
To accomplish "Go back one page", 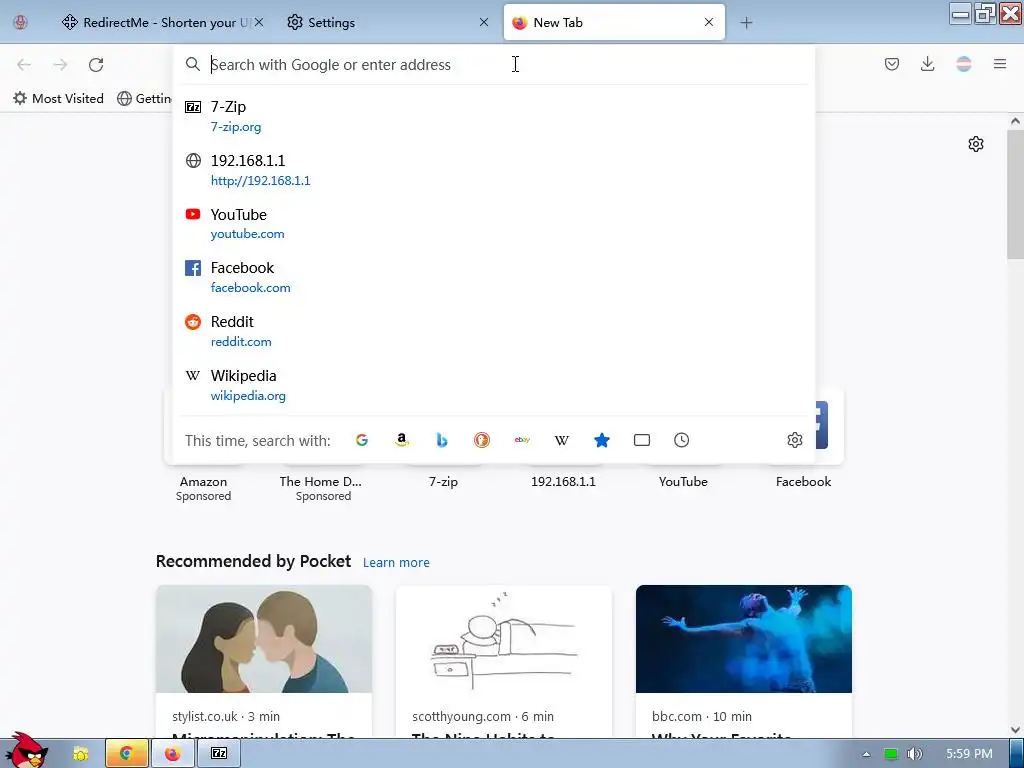I will [24, 65].
